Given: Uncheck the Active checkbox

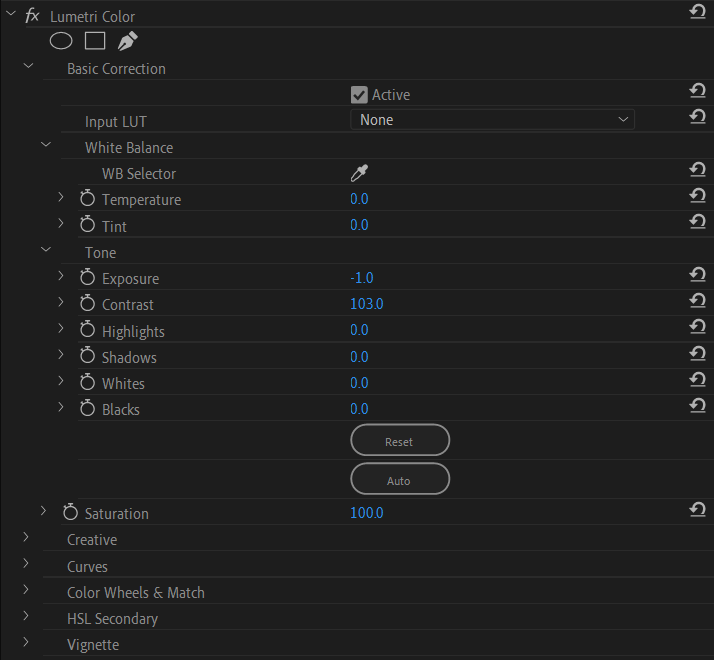Looking at the screenshot, I should pyautogui.click(x=359, y=95).
